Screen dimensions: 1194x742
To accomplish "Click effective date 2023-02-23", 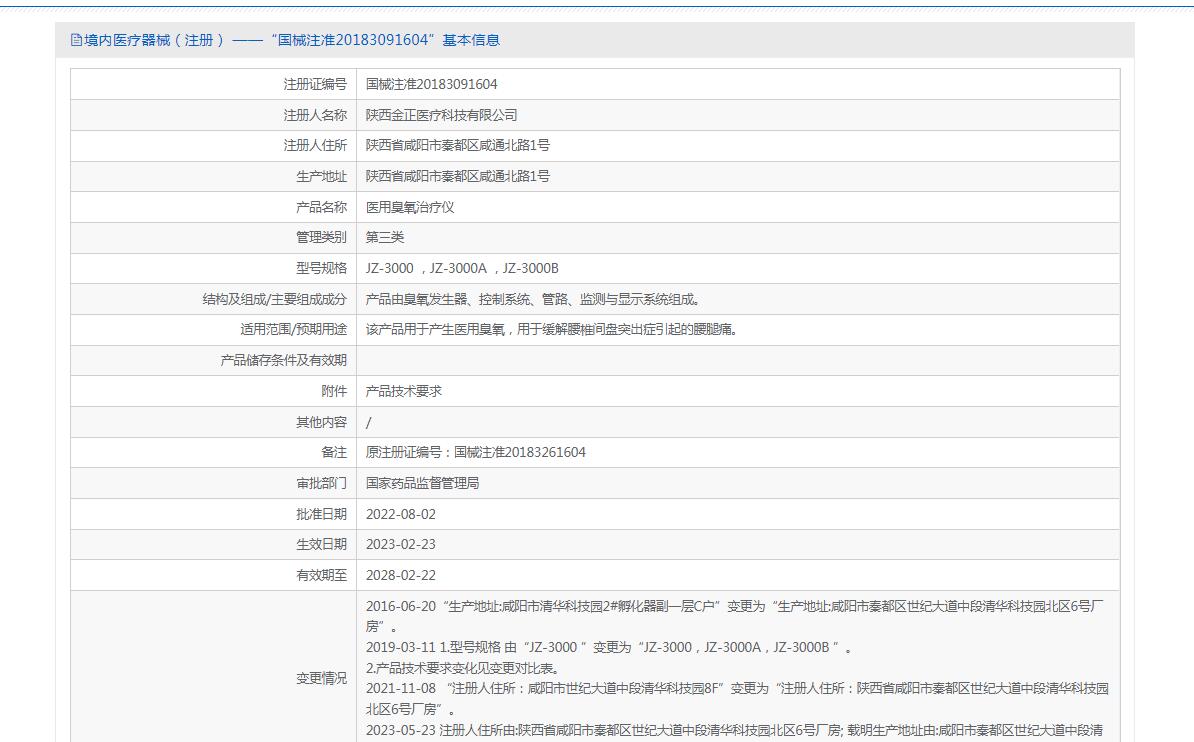I will [401, 544].
